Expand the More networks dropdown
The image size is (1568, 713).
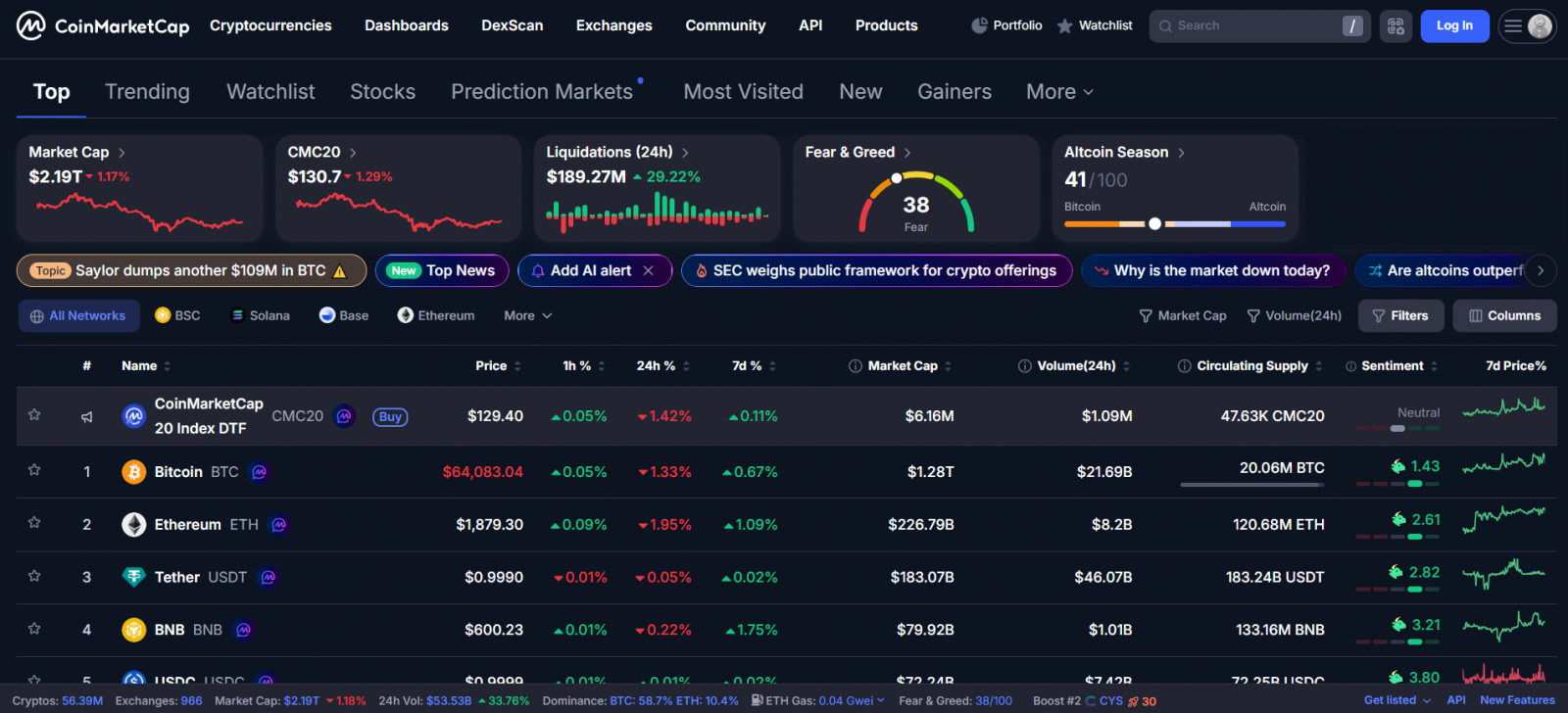(528, 315)
